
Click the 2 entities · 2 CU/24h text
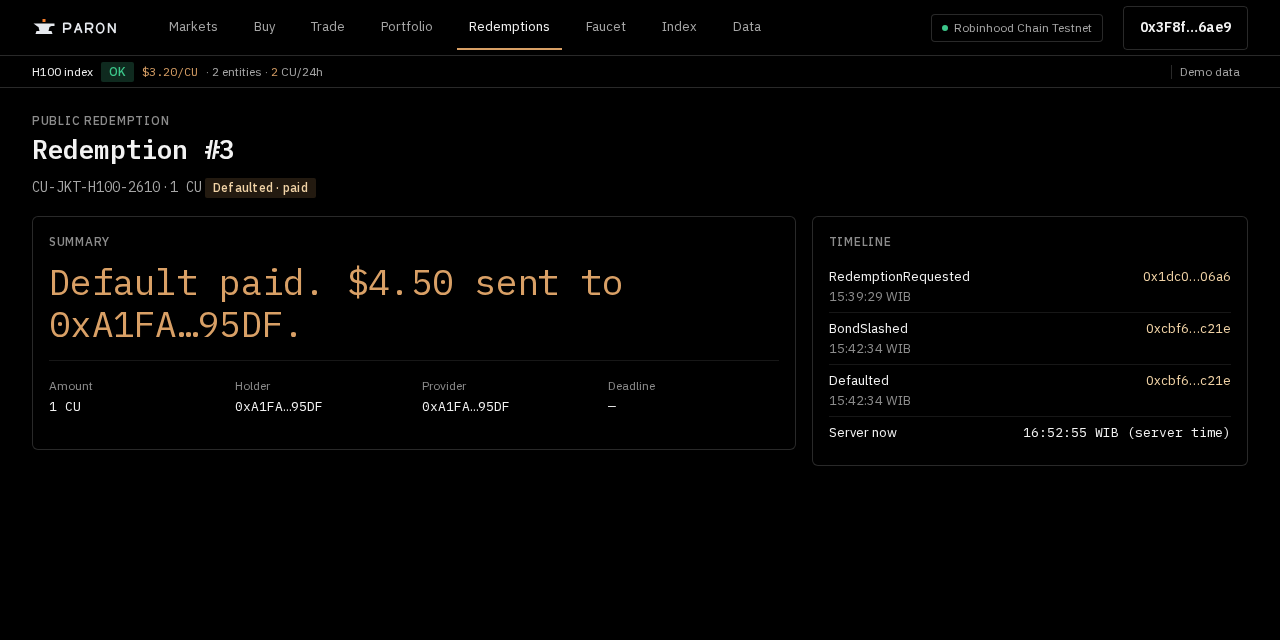point(264,72)
